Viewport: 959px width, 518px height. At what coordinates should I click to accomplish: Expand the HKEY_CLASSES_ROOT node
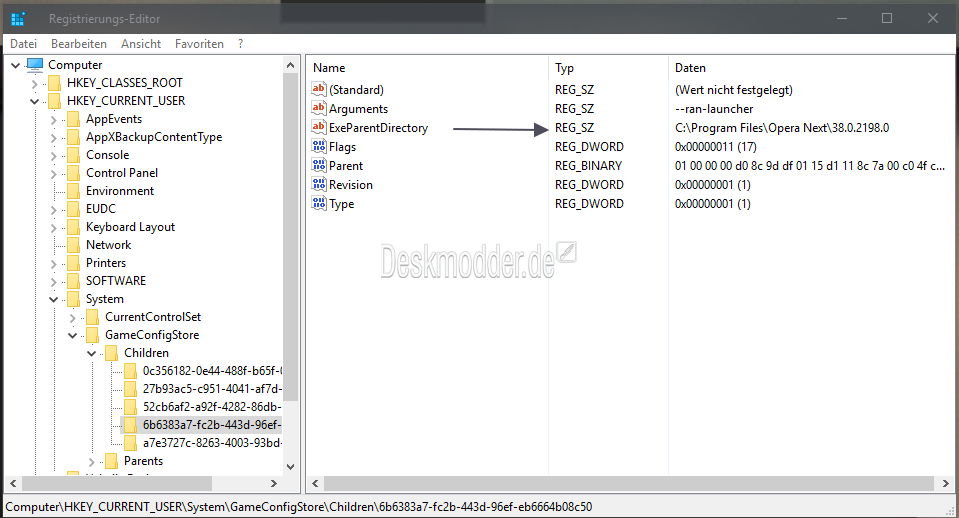point(34,83)
